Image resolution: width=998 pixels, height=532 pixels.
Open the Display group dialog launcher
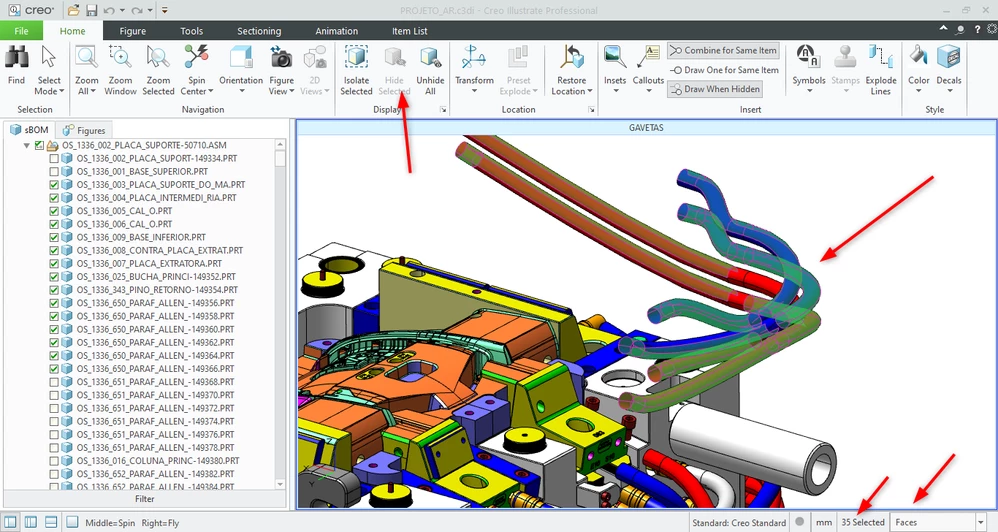[444, 110]
